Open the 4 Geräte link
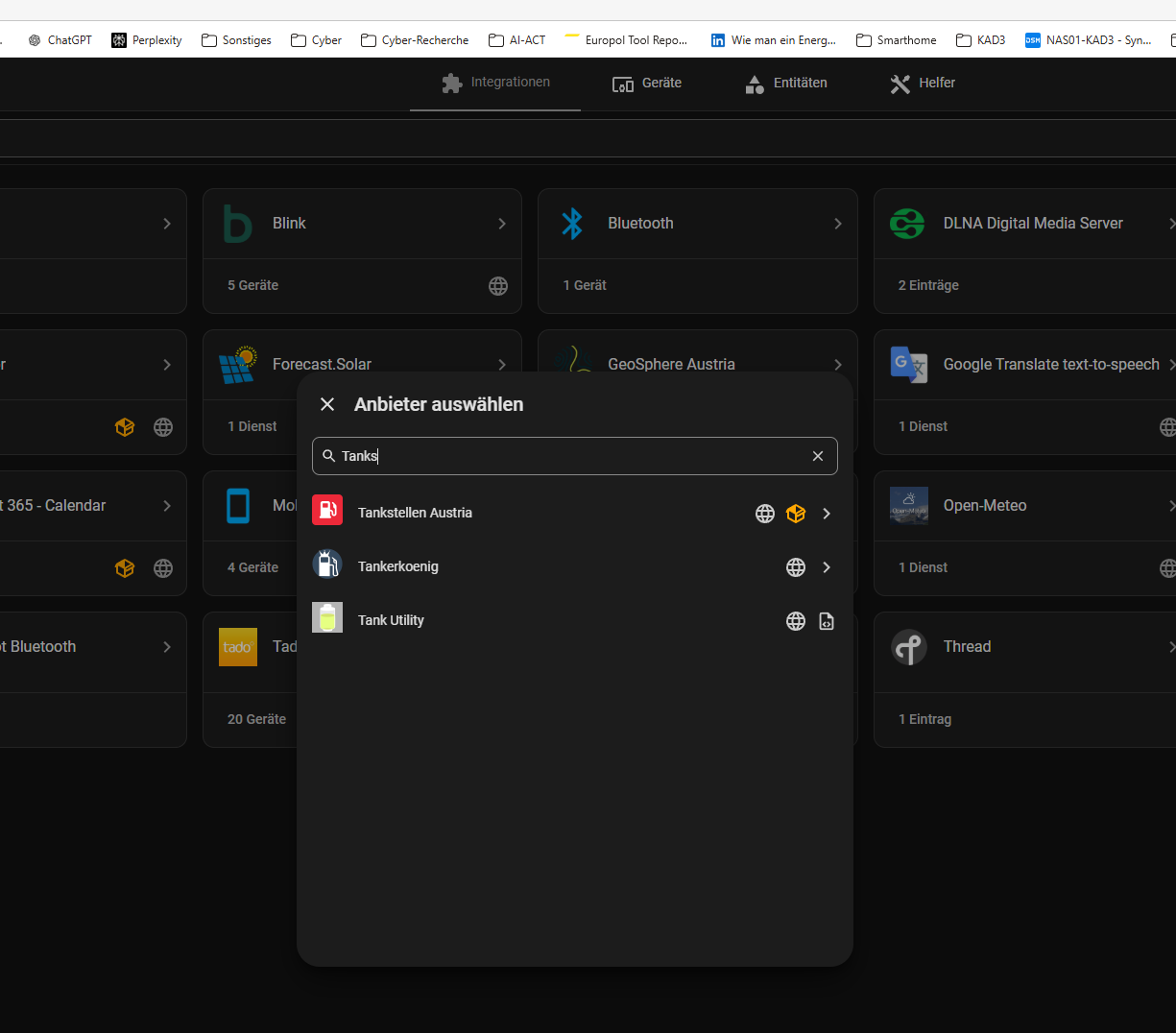 (252, 567)
